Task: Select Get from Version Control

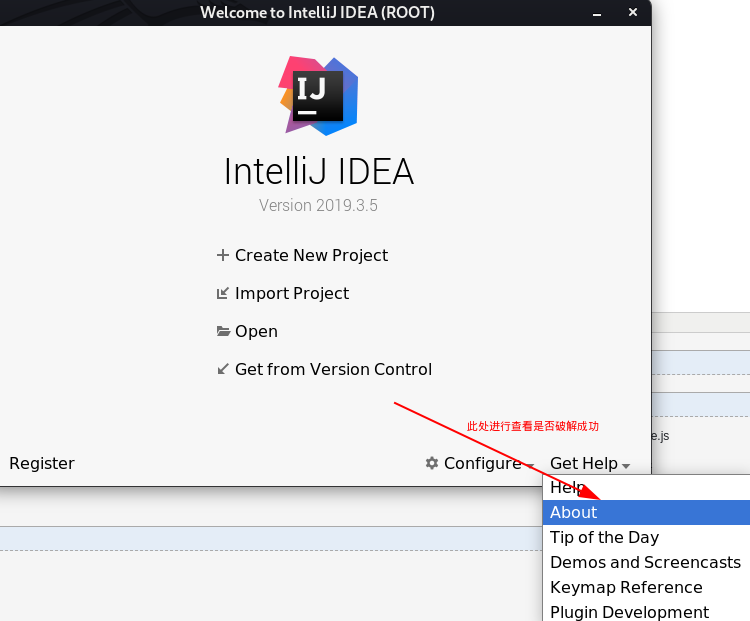Action: tap(333, 369)
